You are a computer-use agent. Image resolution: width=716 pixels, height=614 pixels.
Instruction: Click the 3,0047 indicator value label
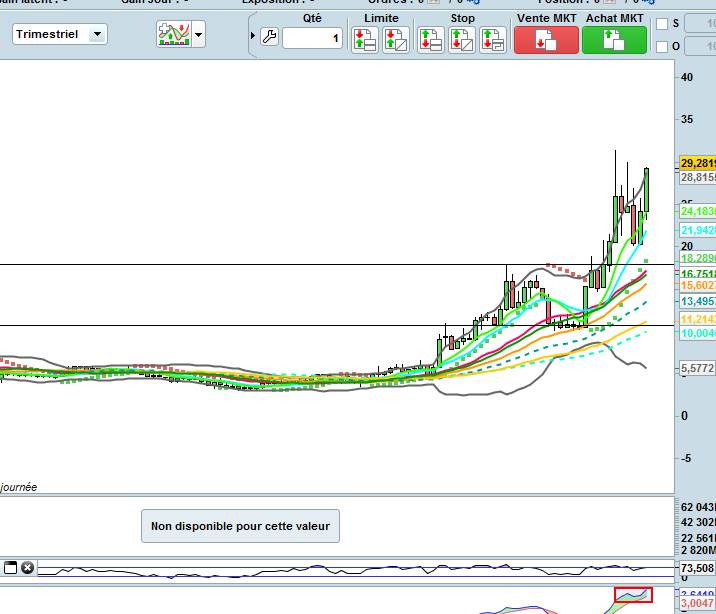click(x=697, y=604)
